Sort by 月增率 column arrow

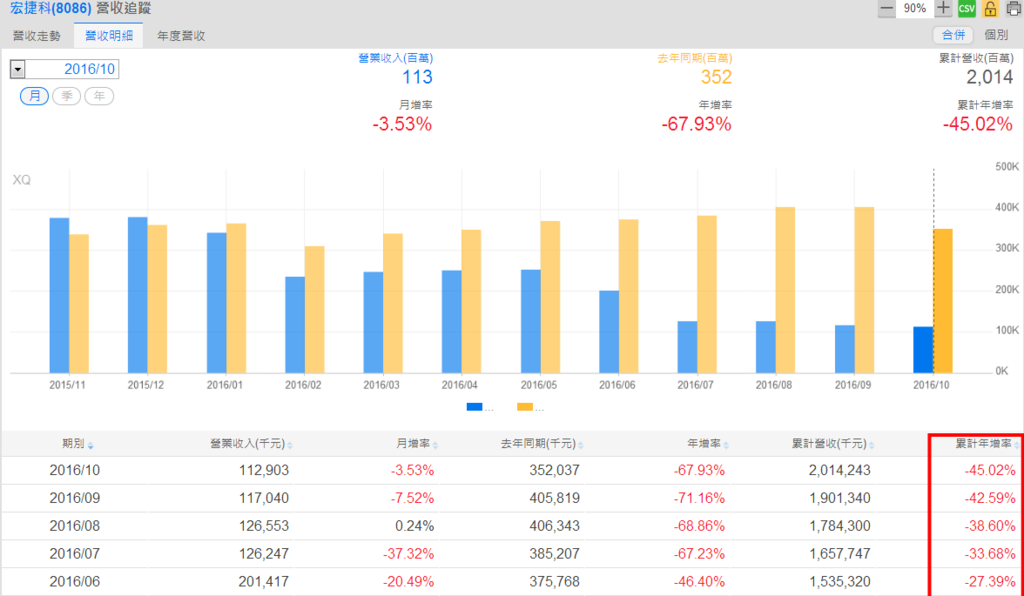tap(435, 445)
